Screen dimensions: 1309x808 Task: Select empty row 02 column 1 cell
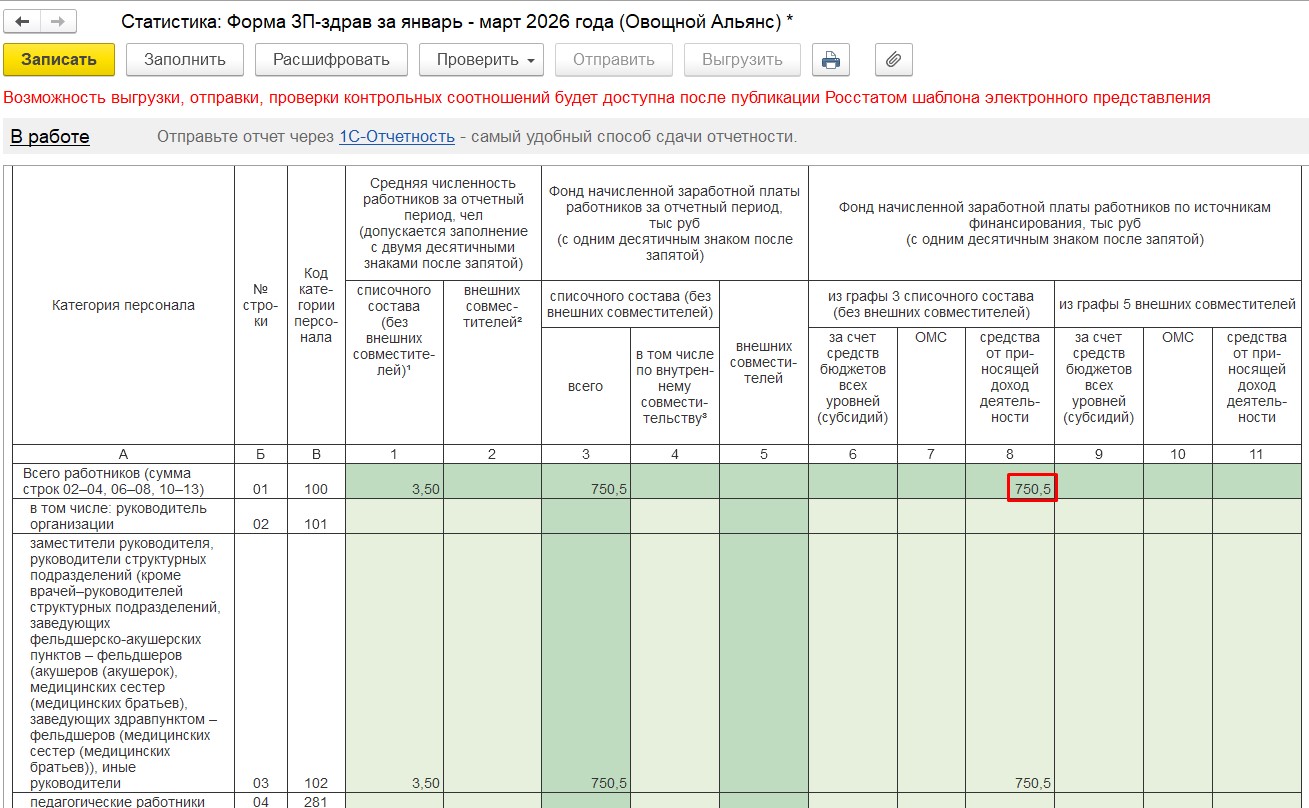click(x=394, y=516)
